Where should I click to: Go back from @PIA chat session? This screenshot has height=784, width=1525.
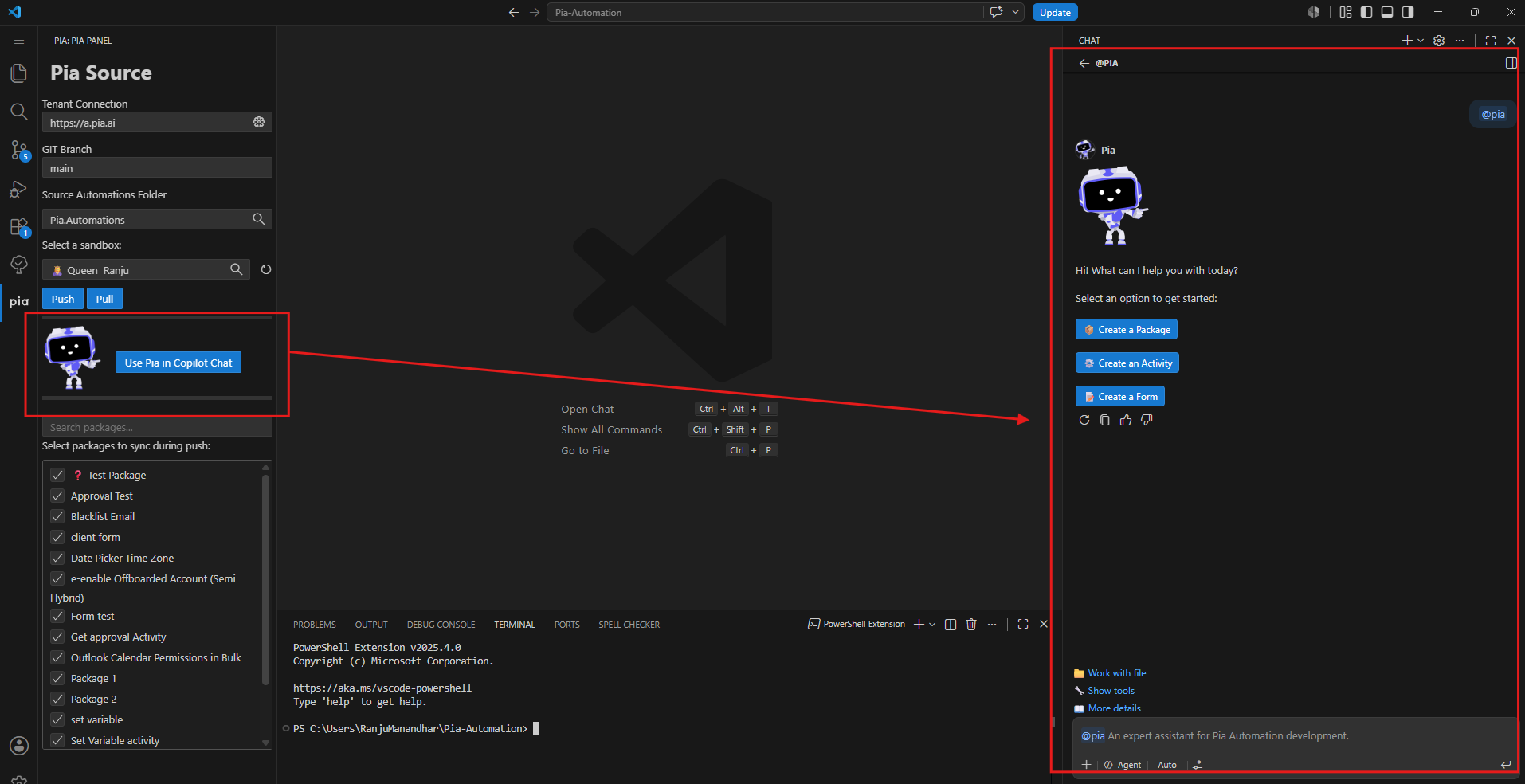tap(1084, 63)
